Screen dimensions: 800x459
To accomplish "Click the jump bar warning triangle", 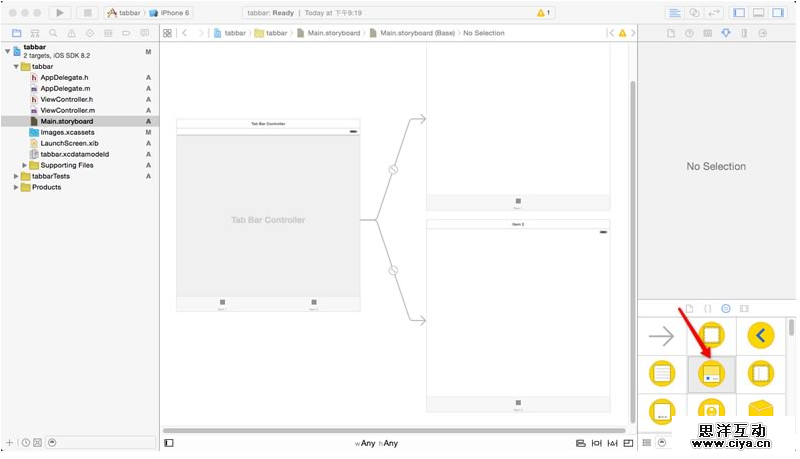I will point(622,33).
